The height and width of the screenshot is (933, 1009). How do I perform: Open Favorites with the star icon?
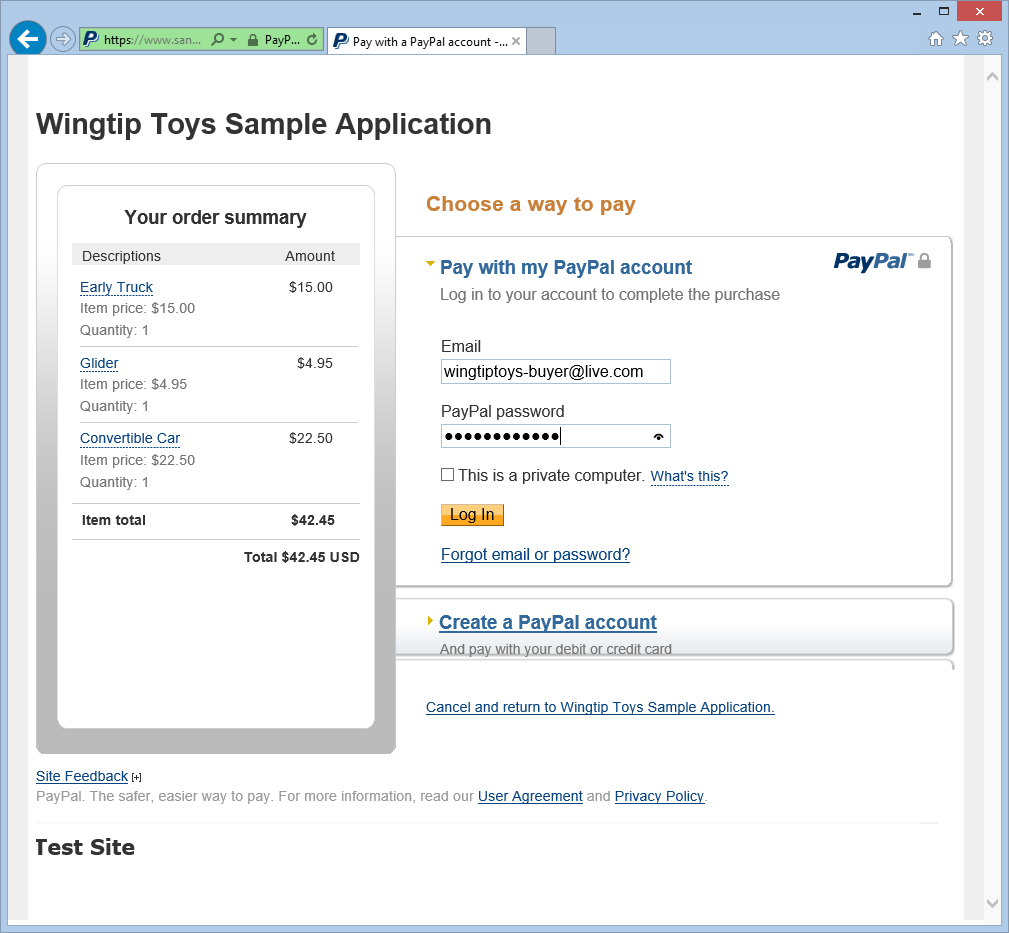(x=960, y=38)
